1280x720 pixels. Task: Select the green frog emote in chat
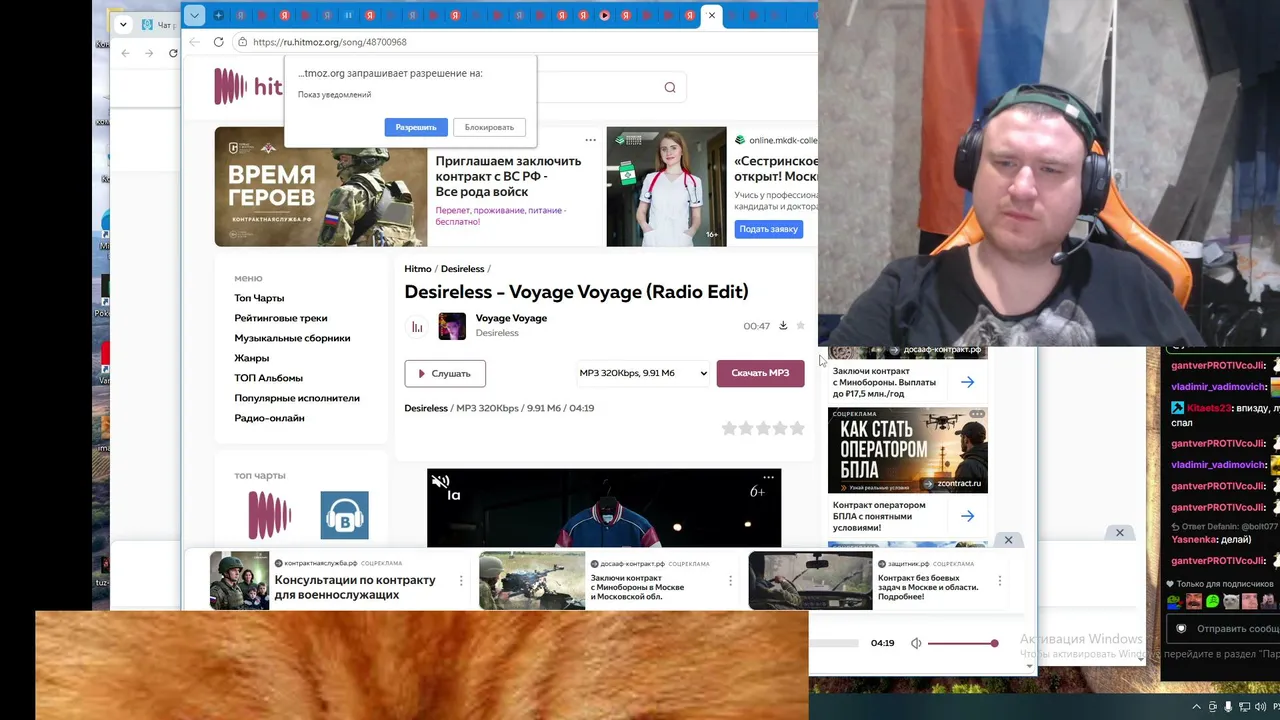tap(1174, 602)
